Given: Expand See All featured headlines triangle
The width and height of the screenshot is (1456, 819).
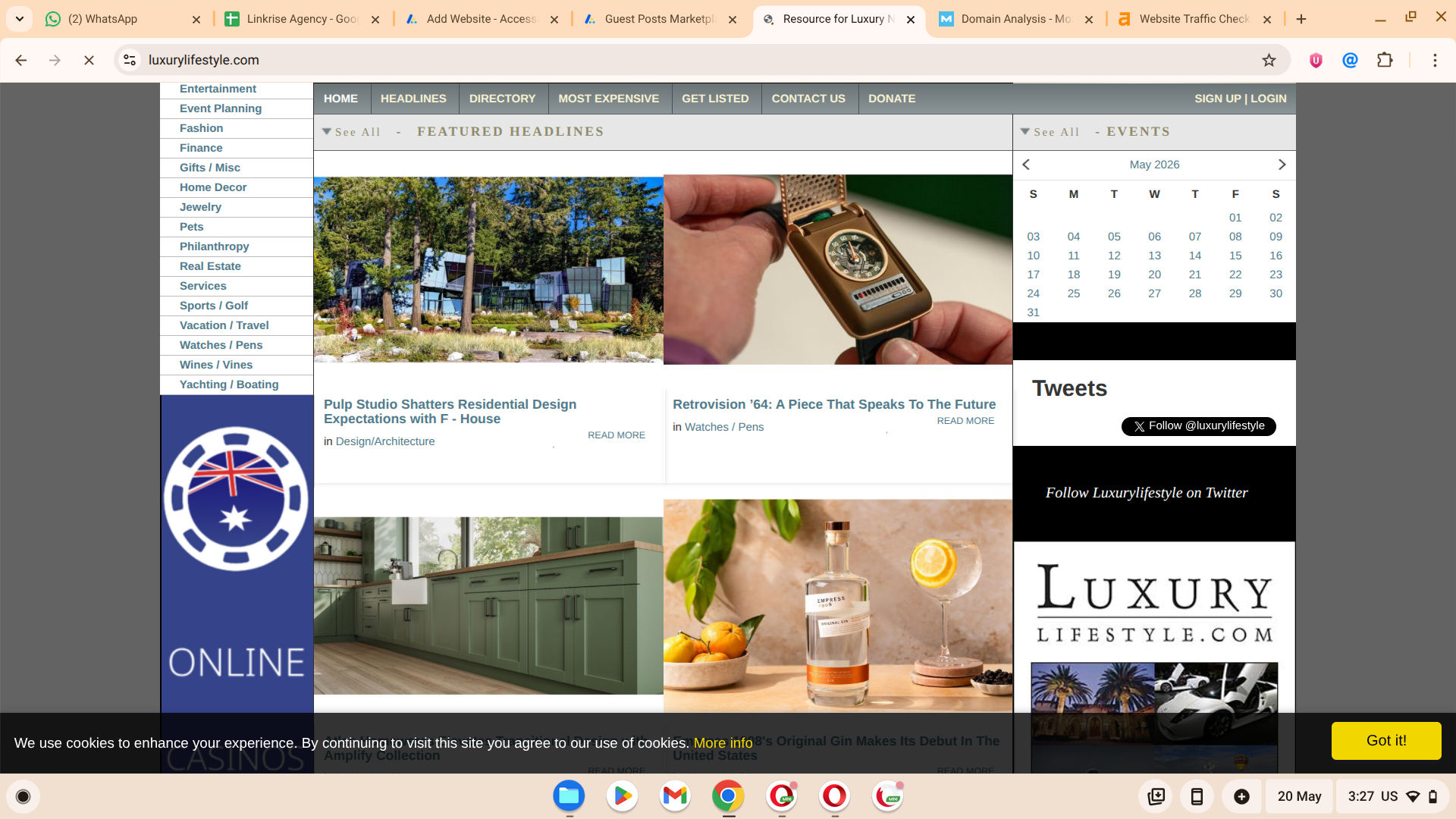Looking at the screenshot, I should click(x=327, y=131).
